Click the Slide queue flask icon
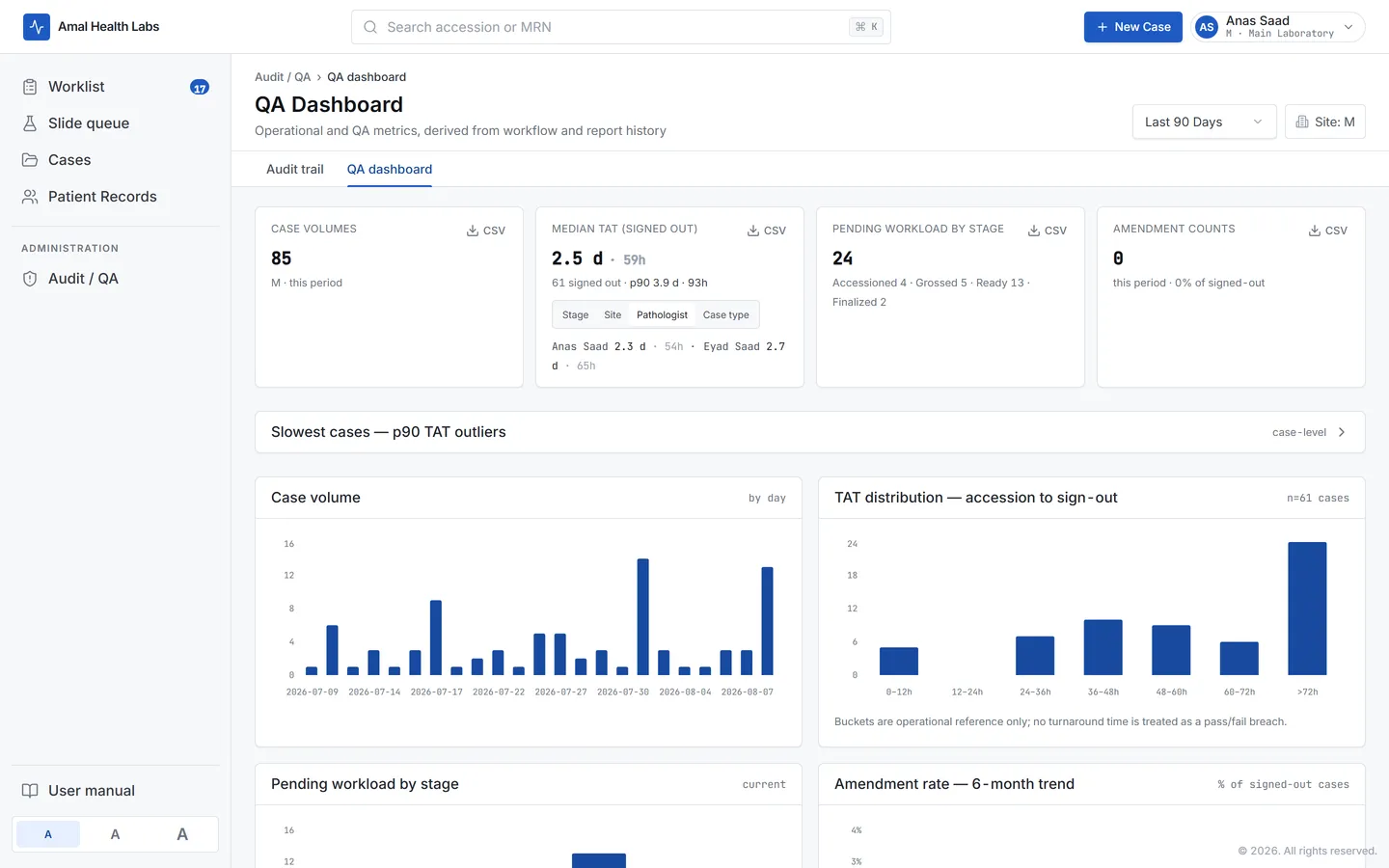The height and width of the screenshot is (868, 1389). [x=30, y=123]
